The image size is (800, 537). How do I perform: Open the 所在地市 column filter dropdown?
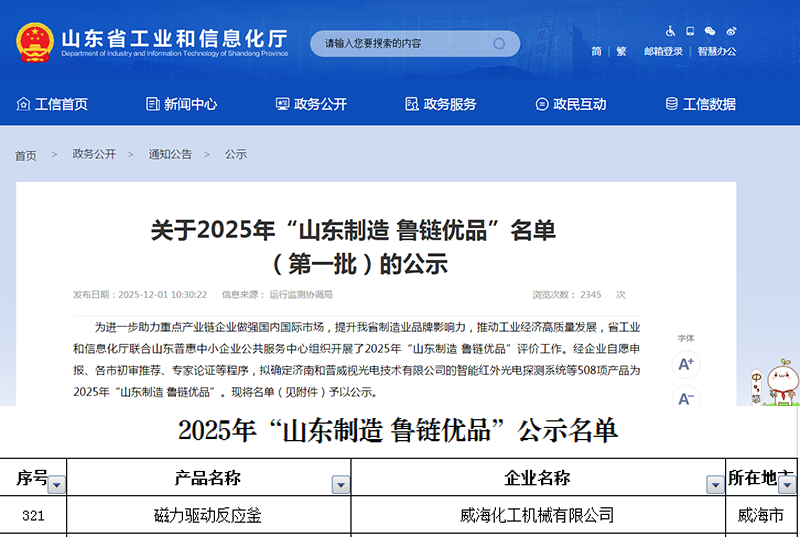(789, 485)
